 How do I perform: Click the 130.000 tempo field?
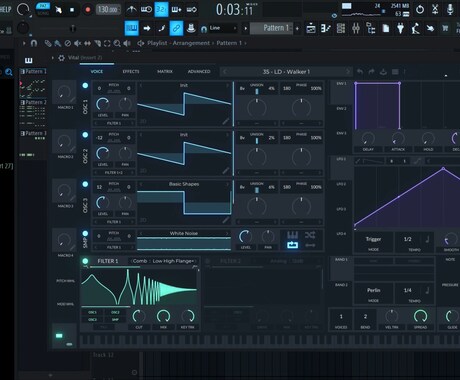[107, 9]
